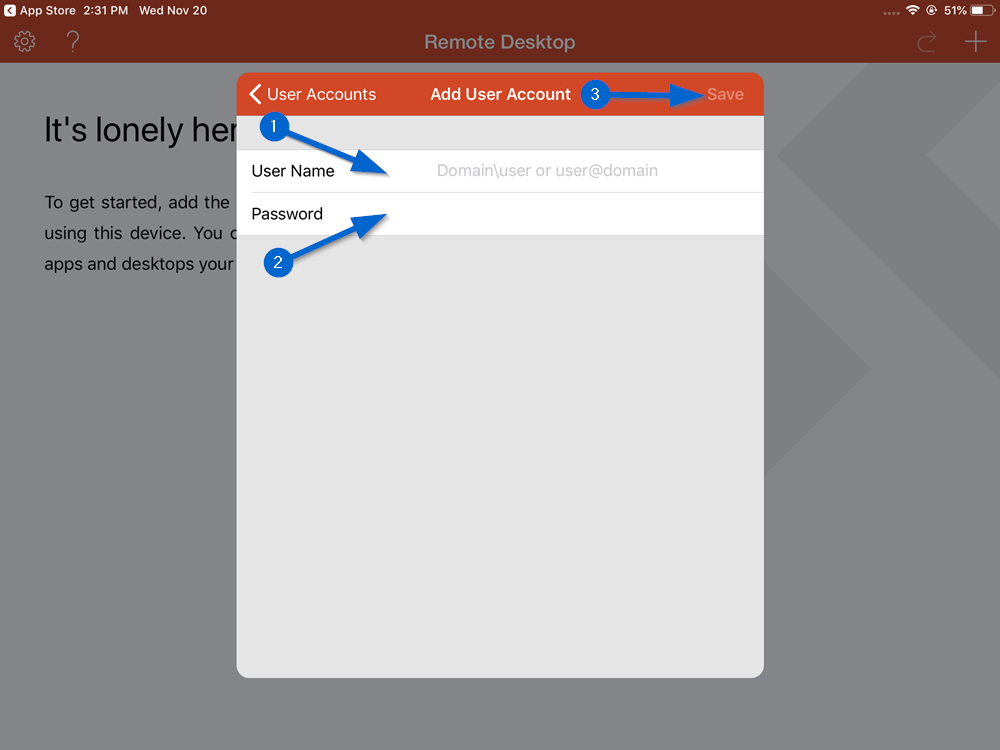Tap the plus icon to add a connection
Screen dimensions: 1000x750
click(975, 41)
